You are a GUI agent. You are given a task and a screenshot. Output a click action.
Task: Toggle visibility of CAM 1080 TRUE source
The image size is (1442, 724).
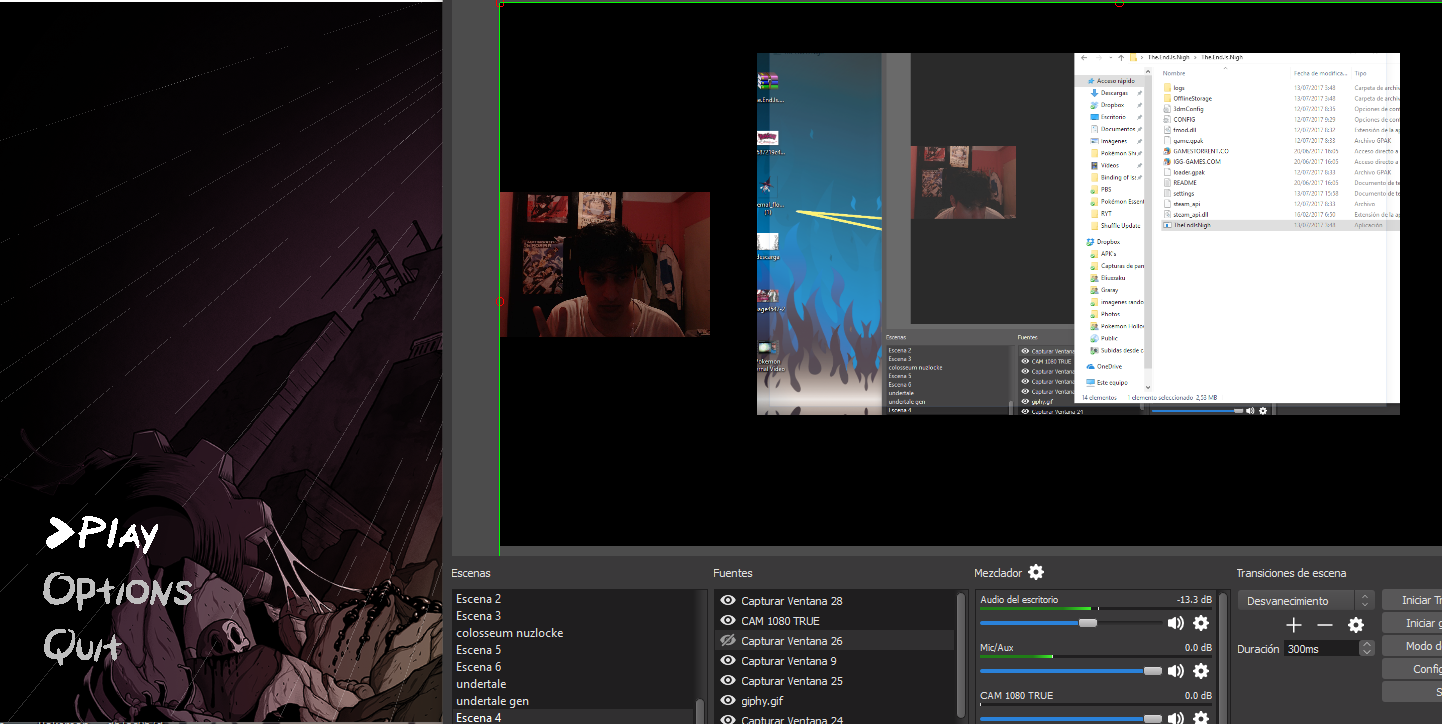[x=728, y=621]
